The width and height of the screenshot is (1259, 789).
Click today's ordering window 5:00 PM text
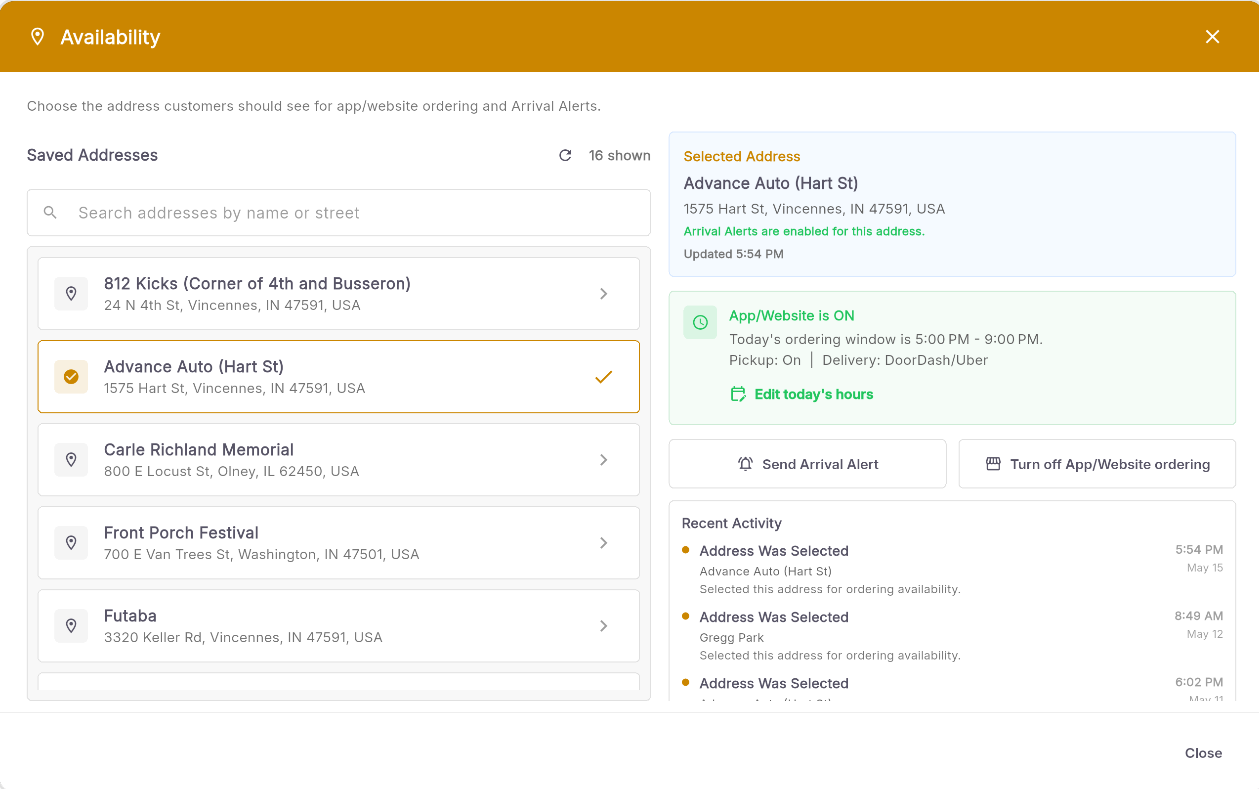point(886,339)
